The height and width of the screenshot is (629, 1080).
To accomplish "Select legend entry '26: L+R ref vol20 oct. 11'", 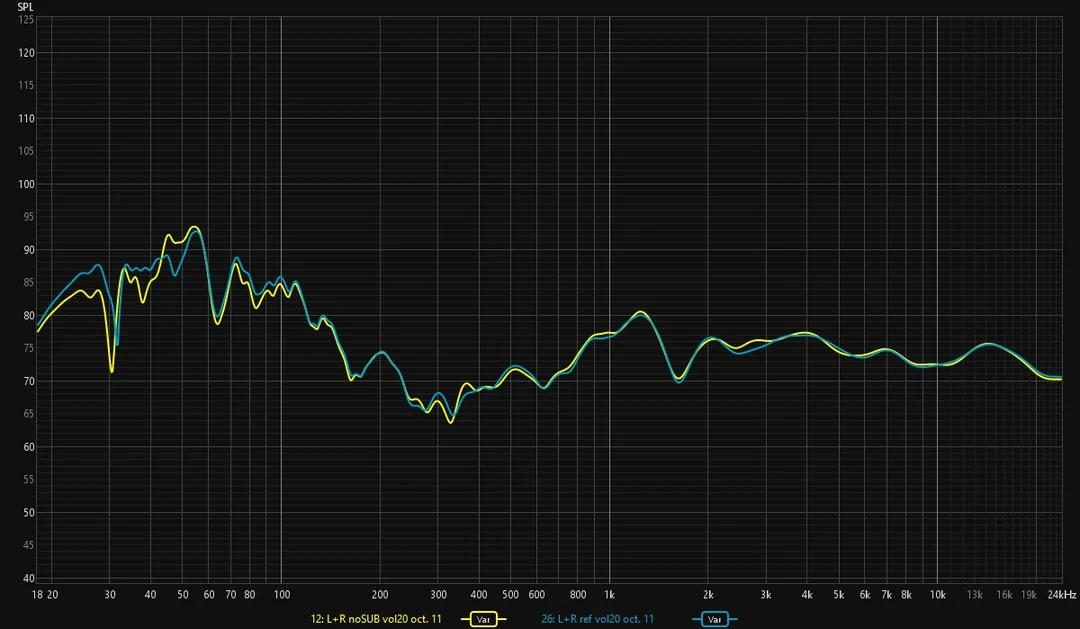I will pos(597,619).
